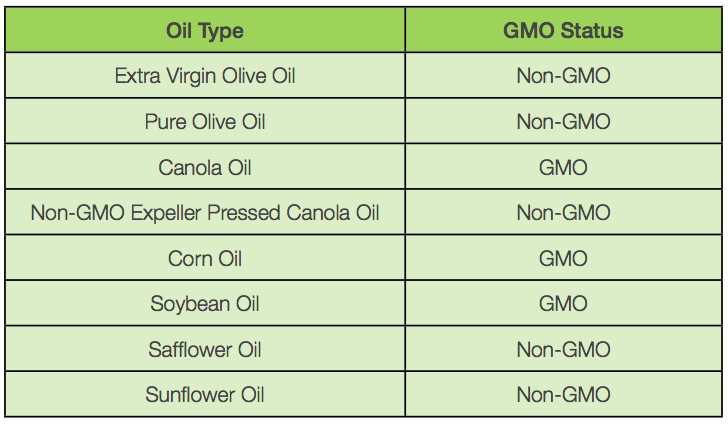The width and height of the screenshot is (728, 424).
Task: Click the GMO status beside Canola Oil
Action: tap(563, 168)
